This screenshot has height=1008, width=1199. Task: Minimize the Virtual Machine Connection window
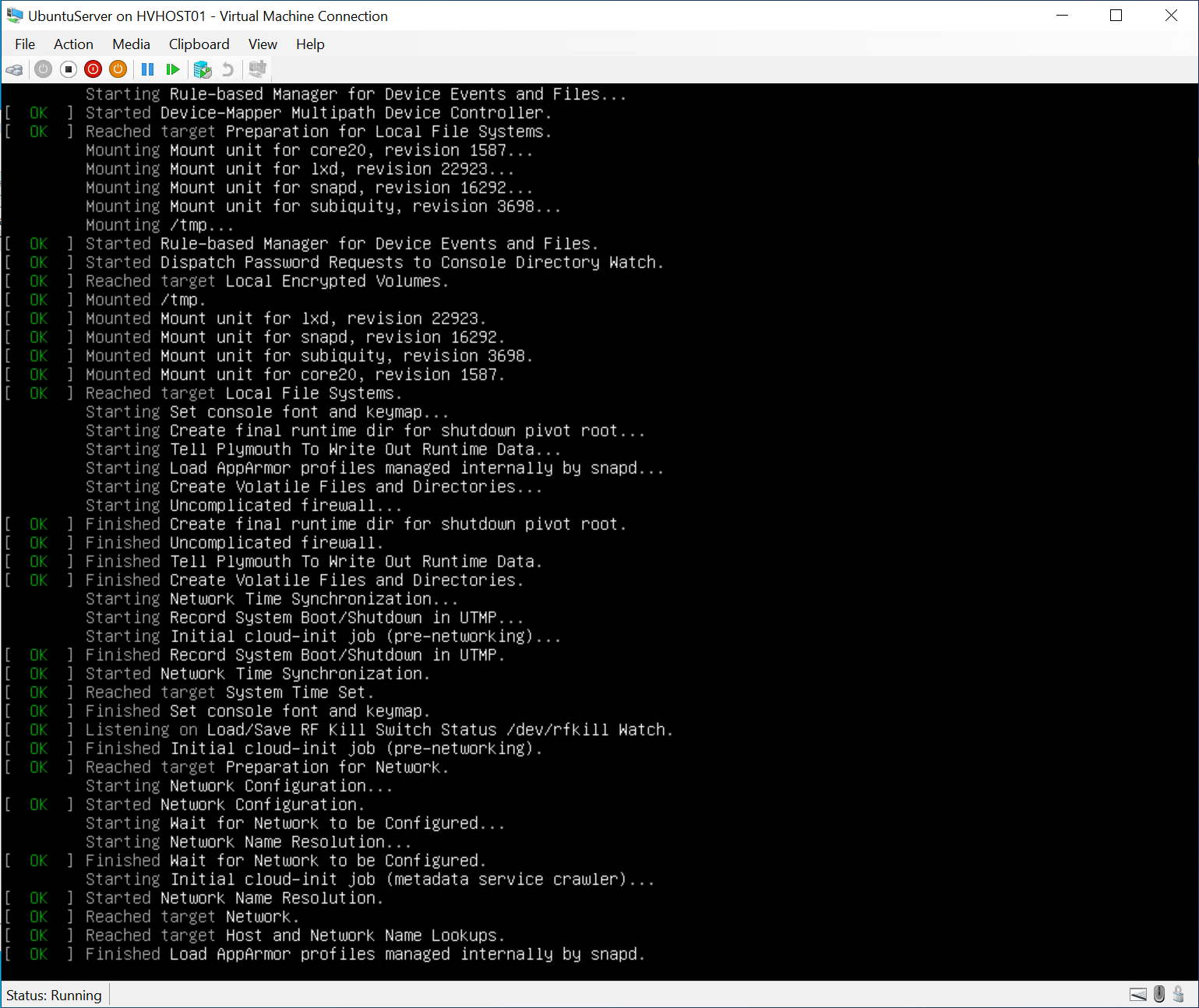click(x=1062, y=16)
